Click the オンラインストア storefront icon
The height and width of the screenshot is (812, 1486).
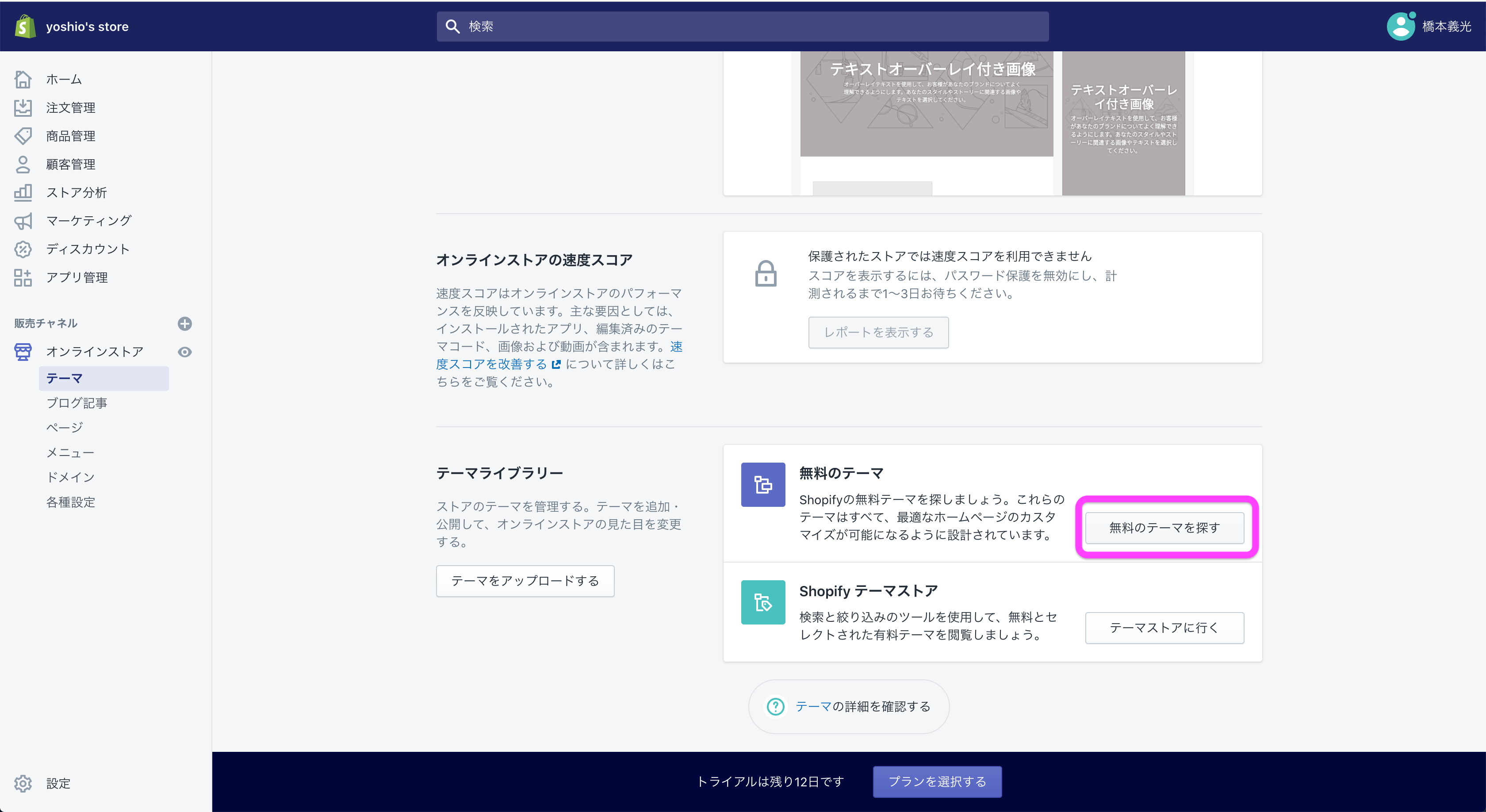click(23, 351)
